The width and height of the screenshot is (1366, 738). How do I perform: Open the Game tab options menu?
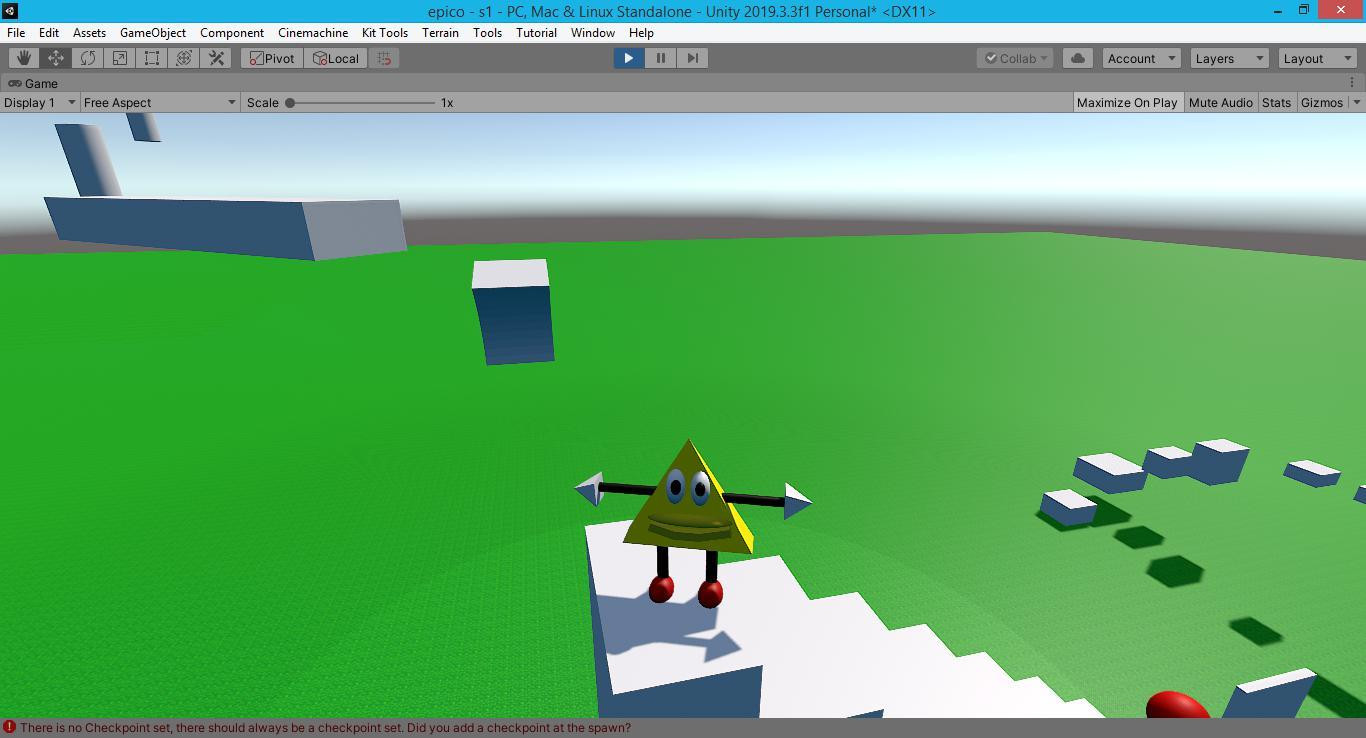pyautogui.click(x=1352, y=83)
